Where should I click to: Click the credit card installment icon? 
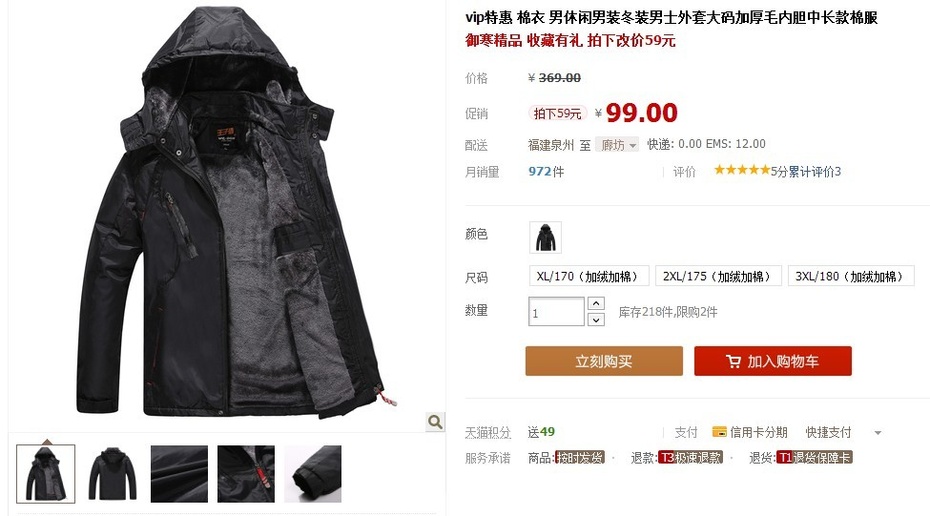pyautogui.click(x=719, y=432)
